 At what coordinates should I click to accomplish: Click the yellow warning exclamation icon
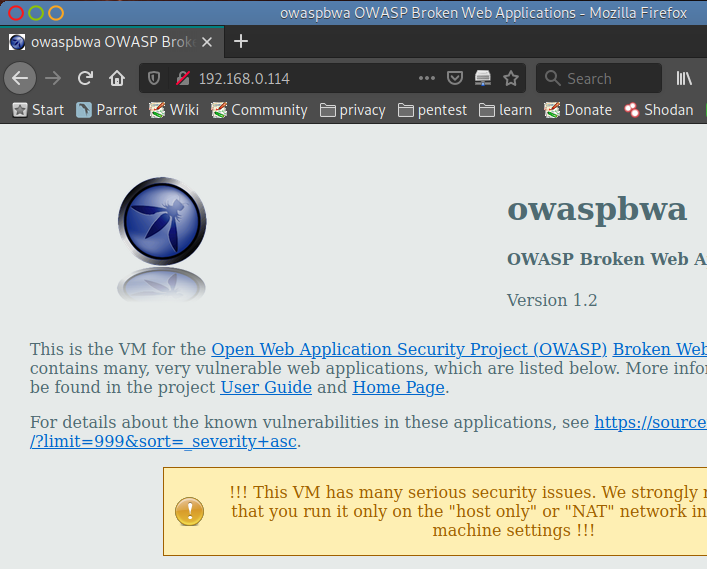[189, 511]
